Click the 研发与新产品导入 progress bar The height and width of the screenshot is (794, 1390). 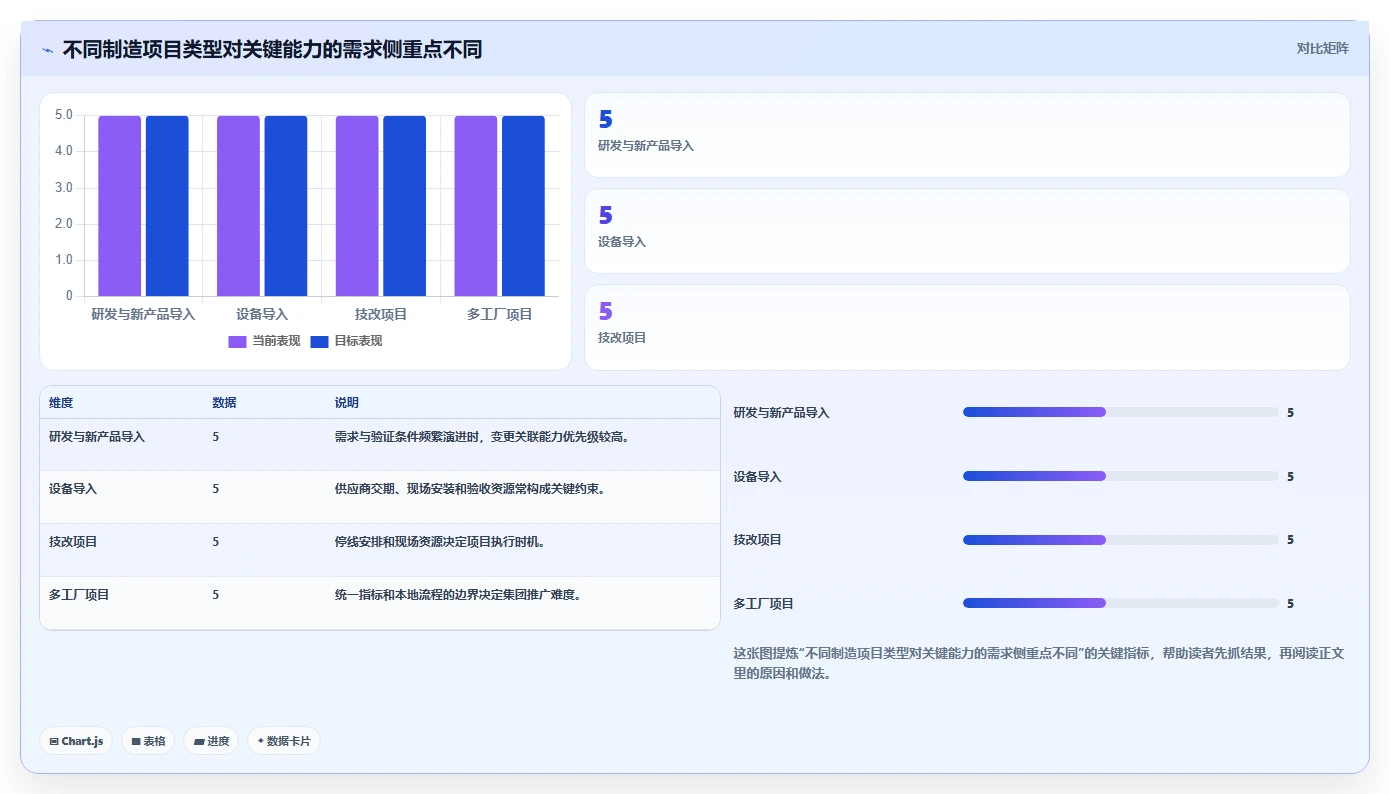[x=1121, y=412]
